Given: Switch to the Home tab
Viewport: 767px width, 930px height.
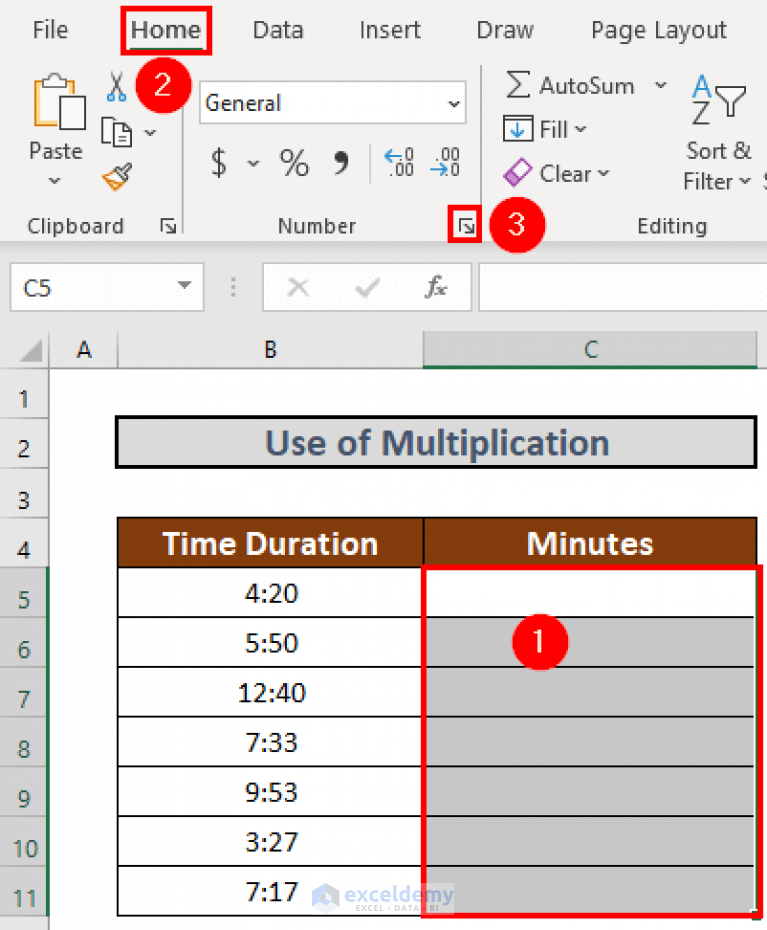Looking at the screenshot, I should (166, 30).
